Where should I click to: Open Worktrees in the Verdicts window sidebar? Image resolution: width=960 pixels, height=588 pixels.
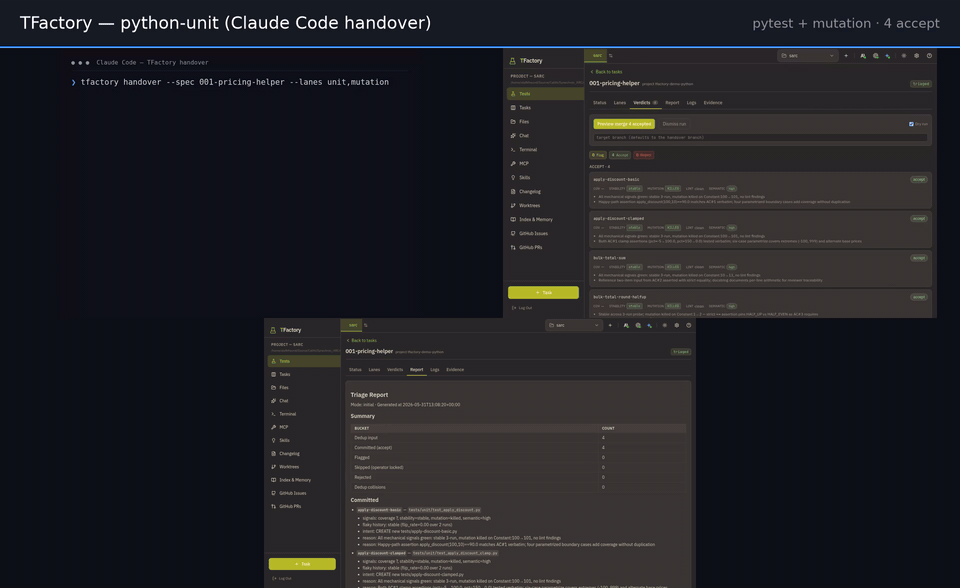pyautogui.click(x=545, y=206)
